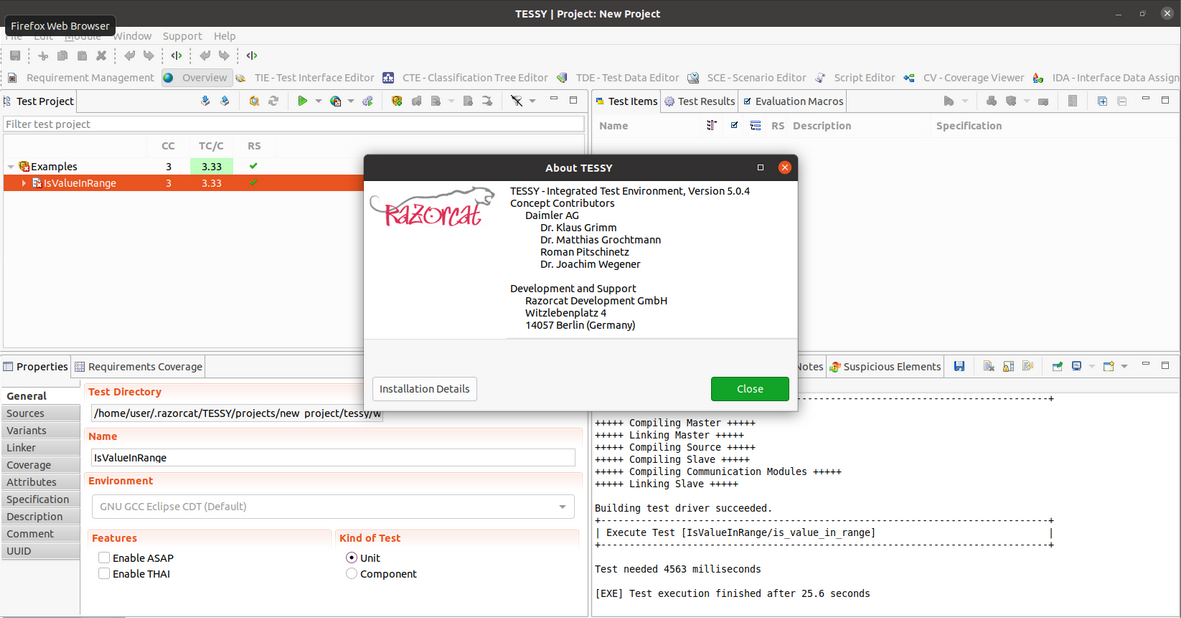The height and width of the screenshot is (618, 1181).
Task: Open the Requirement Management perspective
Action: [x=81, y=78]
